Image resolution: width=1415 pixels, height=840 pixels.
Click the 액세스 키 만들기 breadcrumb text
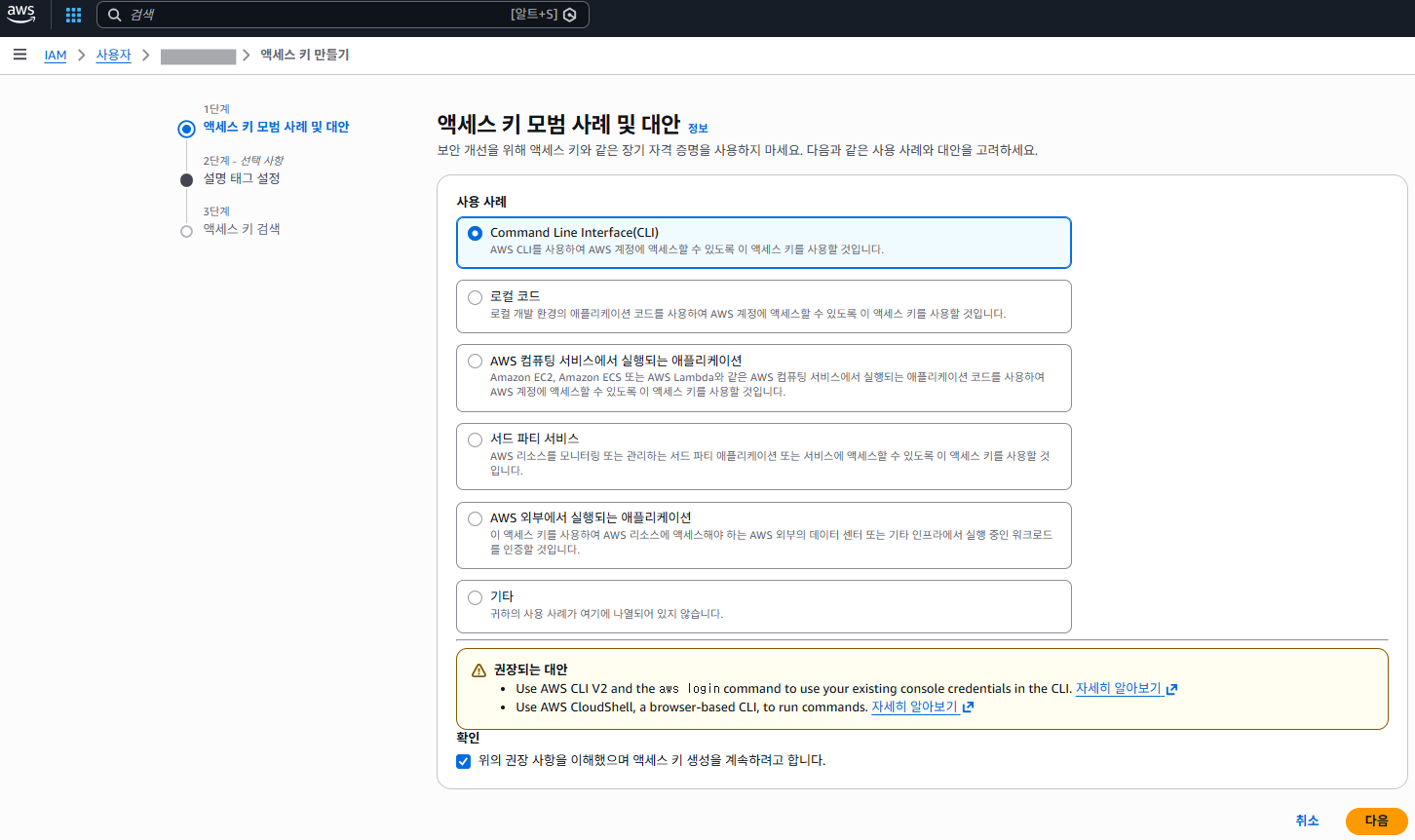coord(304,55)
